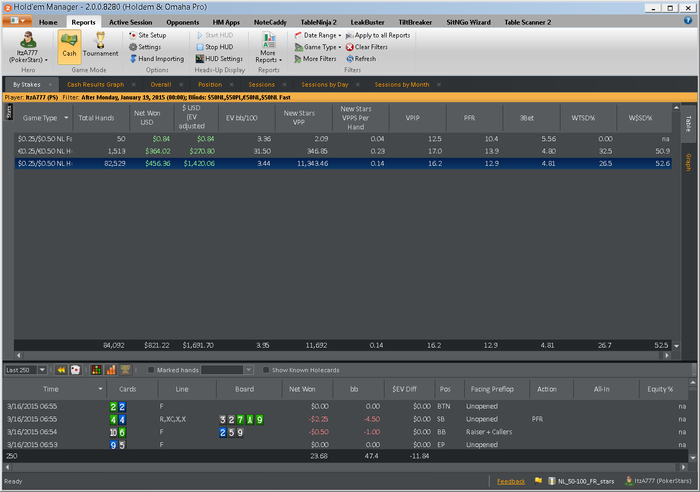The width and height of the screenshot is (700, 492).
Task: Click the Feedback link
Action: click(x=511, y=481)
